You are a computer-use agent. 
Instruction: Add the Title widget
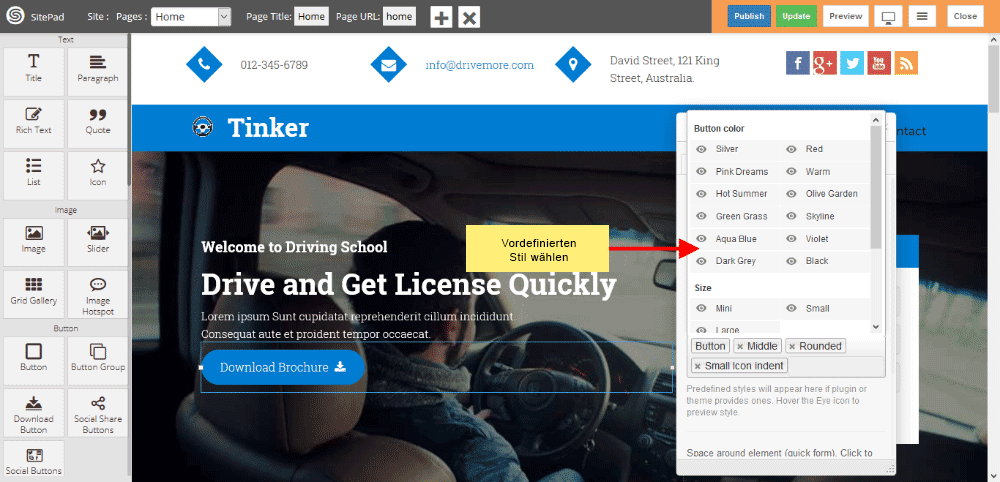pyautogui.click(x=34, y=71)
